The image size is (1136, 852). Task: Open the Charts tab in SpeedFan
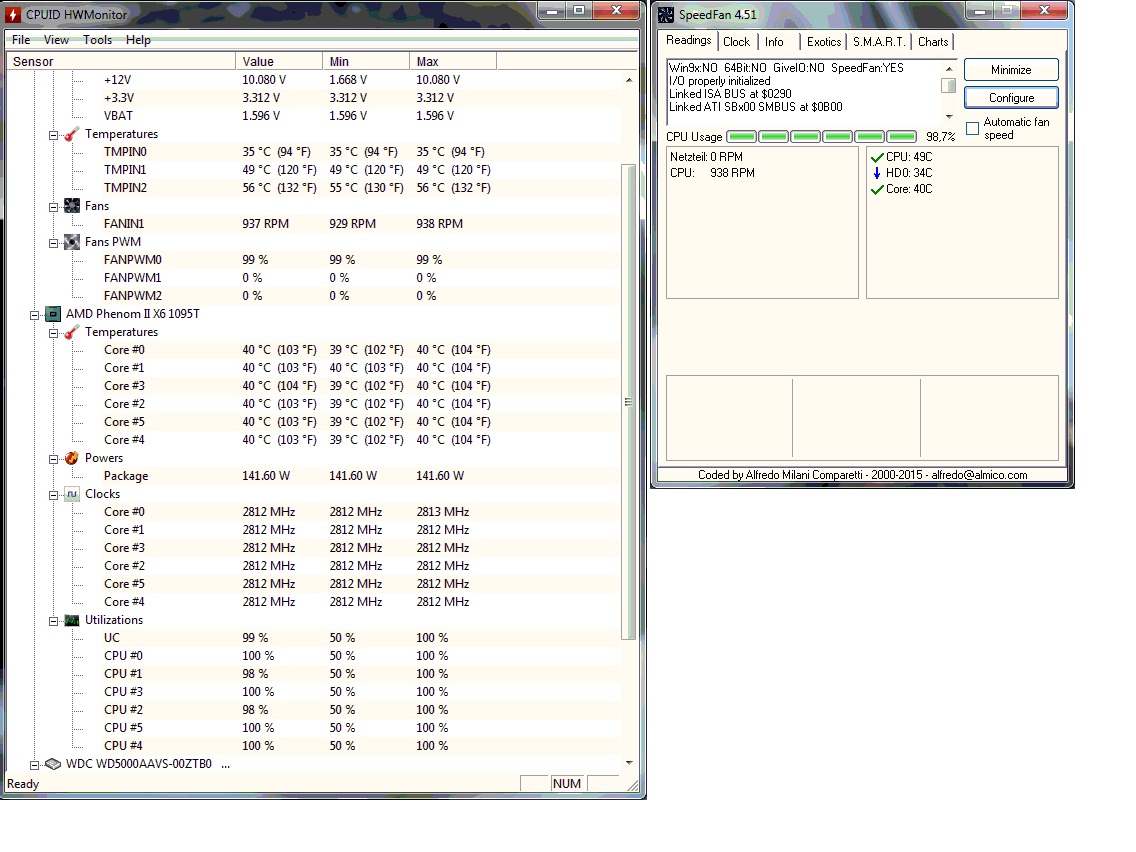(932, 42)
